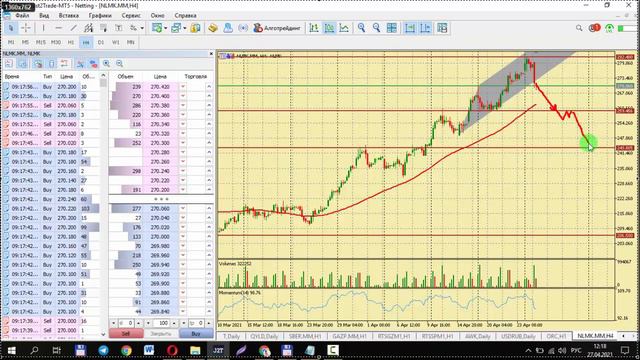Switch chart to candlestick mode
Screen dimensions: 640x360
[x=329, y=28]
